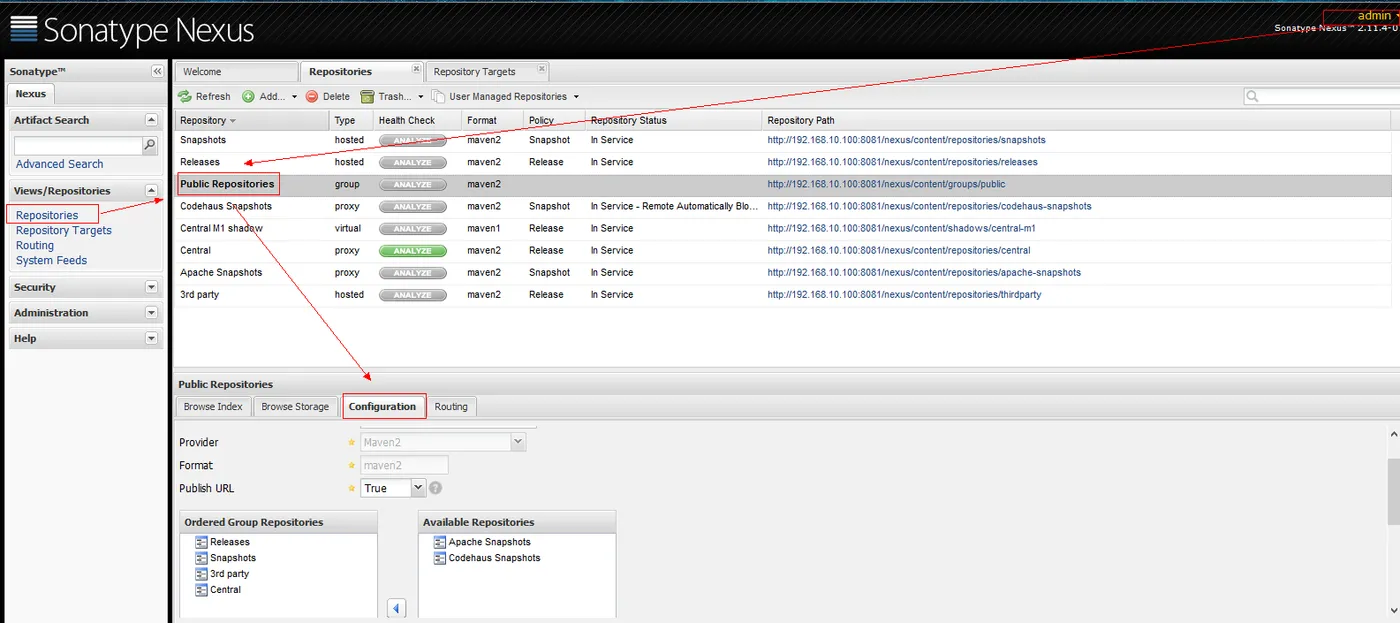Sort by the Repository column header
This screenshot has width=1400, height=623.
(252, 120)
